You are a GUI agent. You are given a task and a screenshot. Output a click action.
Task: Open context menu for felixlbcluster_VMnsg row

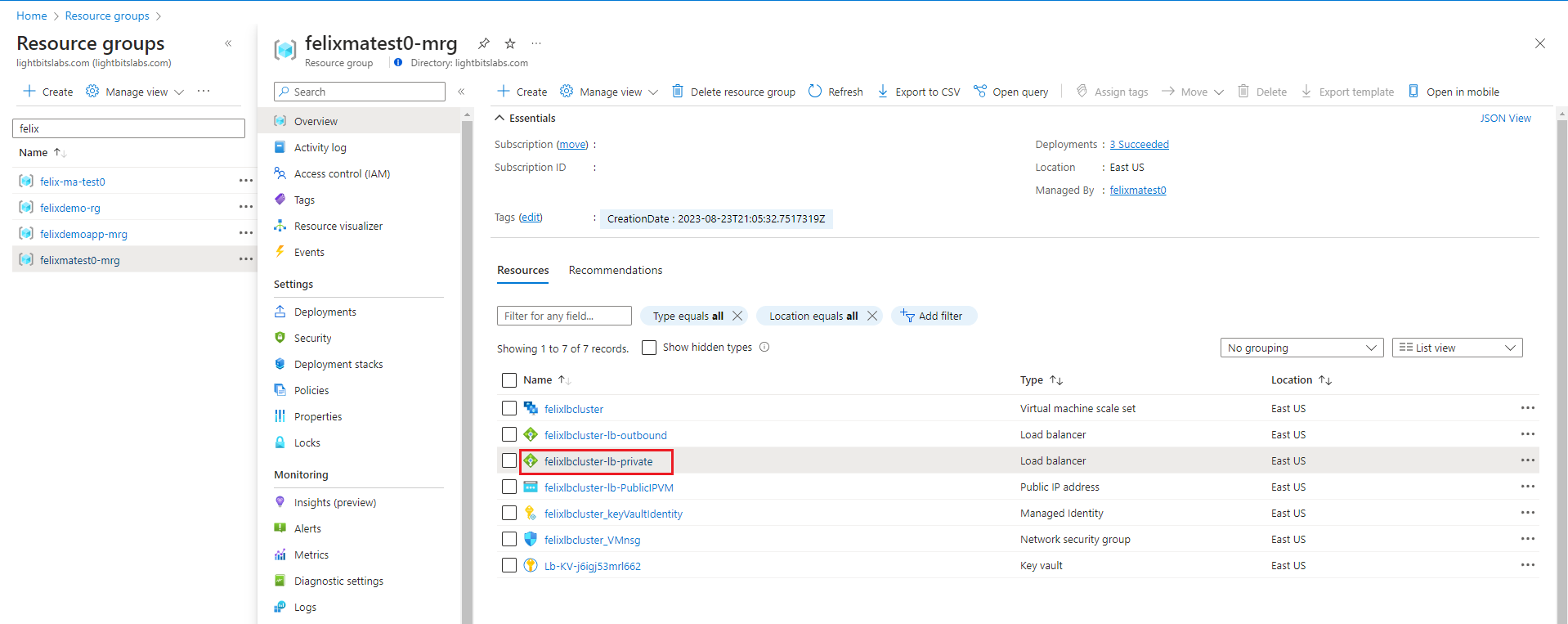[x=1528, y=539]
